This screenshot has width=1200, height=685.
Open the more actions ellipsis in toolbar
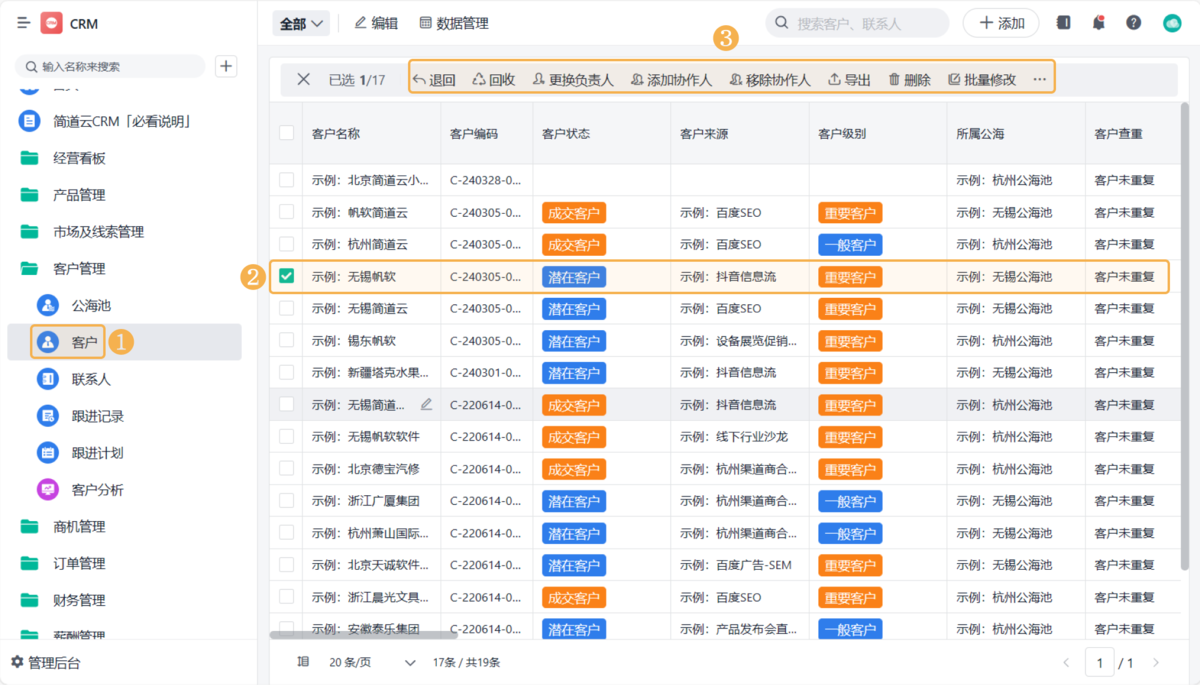coord(1039,80)
